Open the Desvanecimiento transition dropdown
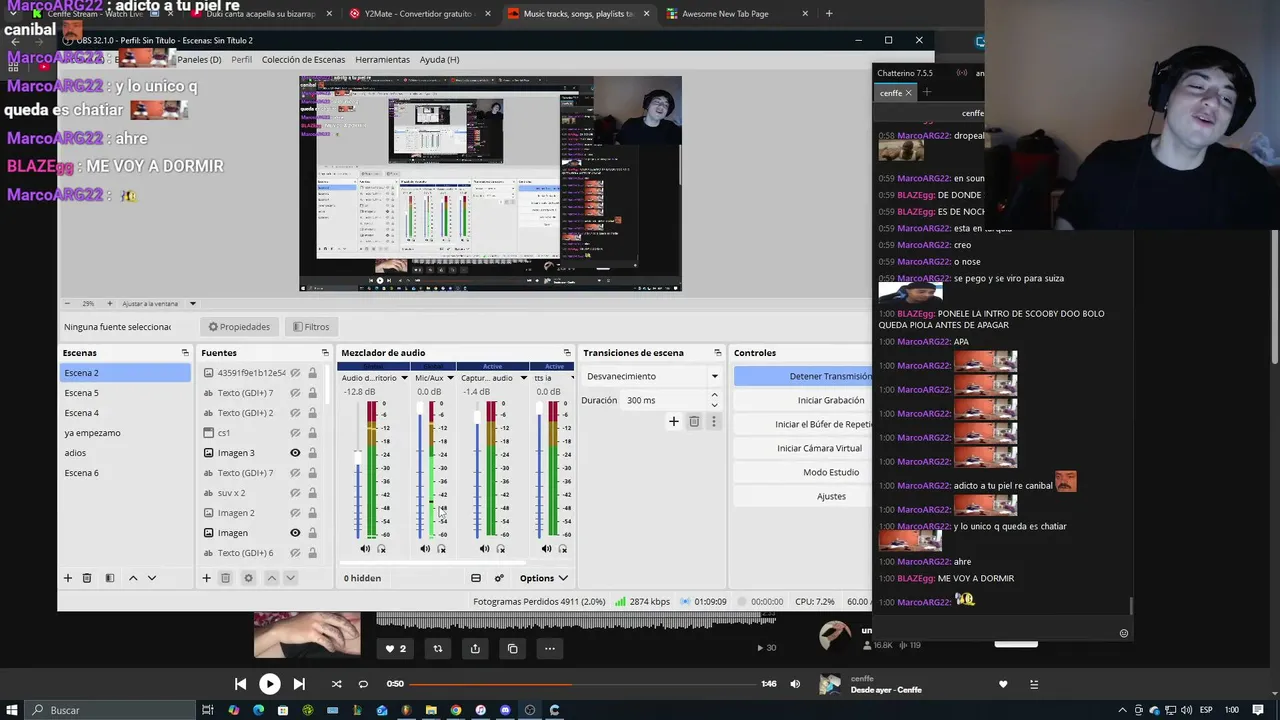This screenshot has width=1280, height=720. [x=652, y=376]
